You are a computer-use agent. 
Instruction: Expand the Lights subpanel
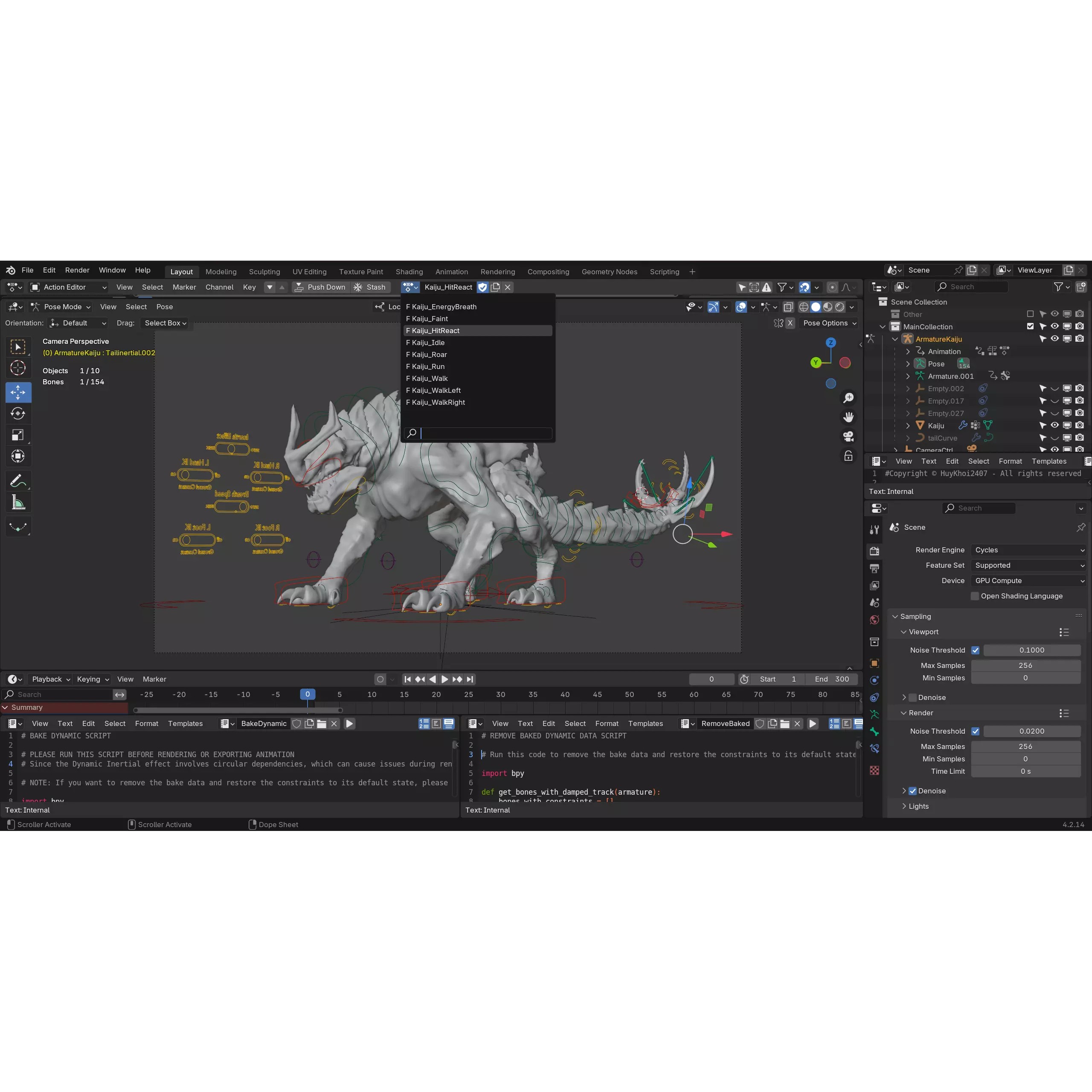[x=915, y=806]
